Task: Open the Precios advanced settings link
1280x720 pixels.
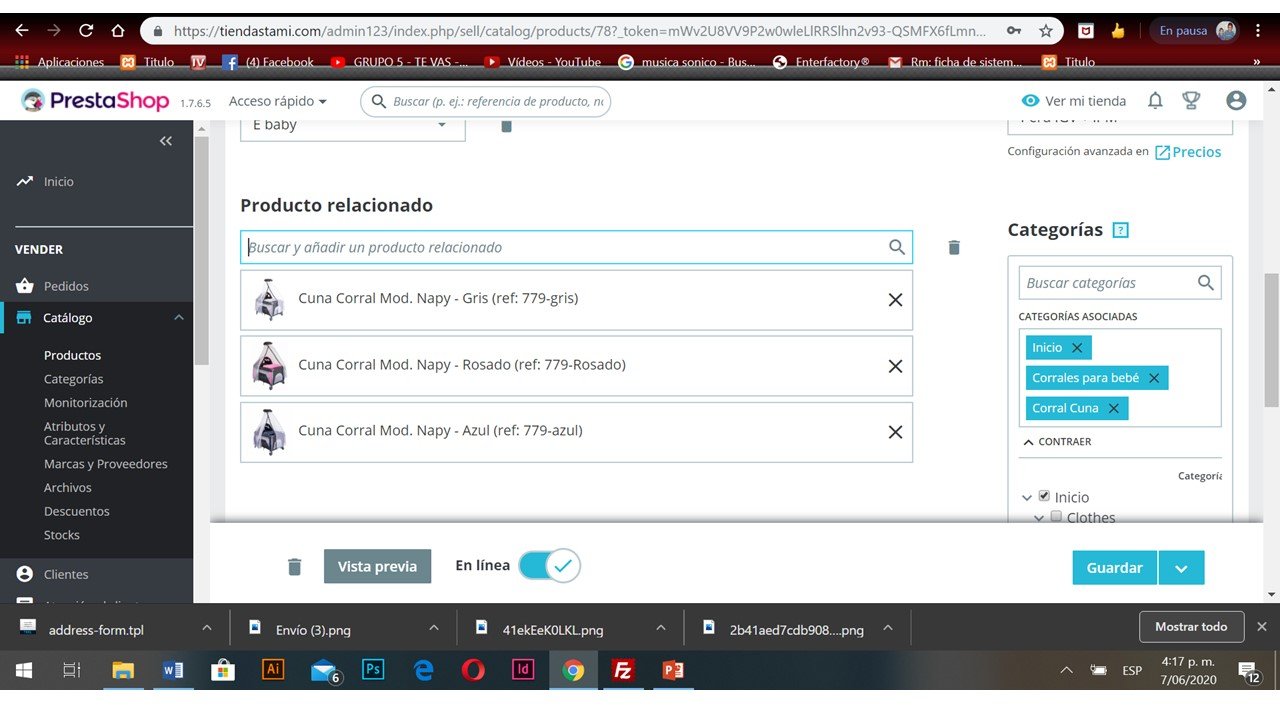Action: pyautogui.click(x=1188, y=152)
